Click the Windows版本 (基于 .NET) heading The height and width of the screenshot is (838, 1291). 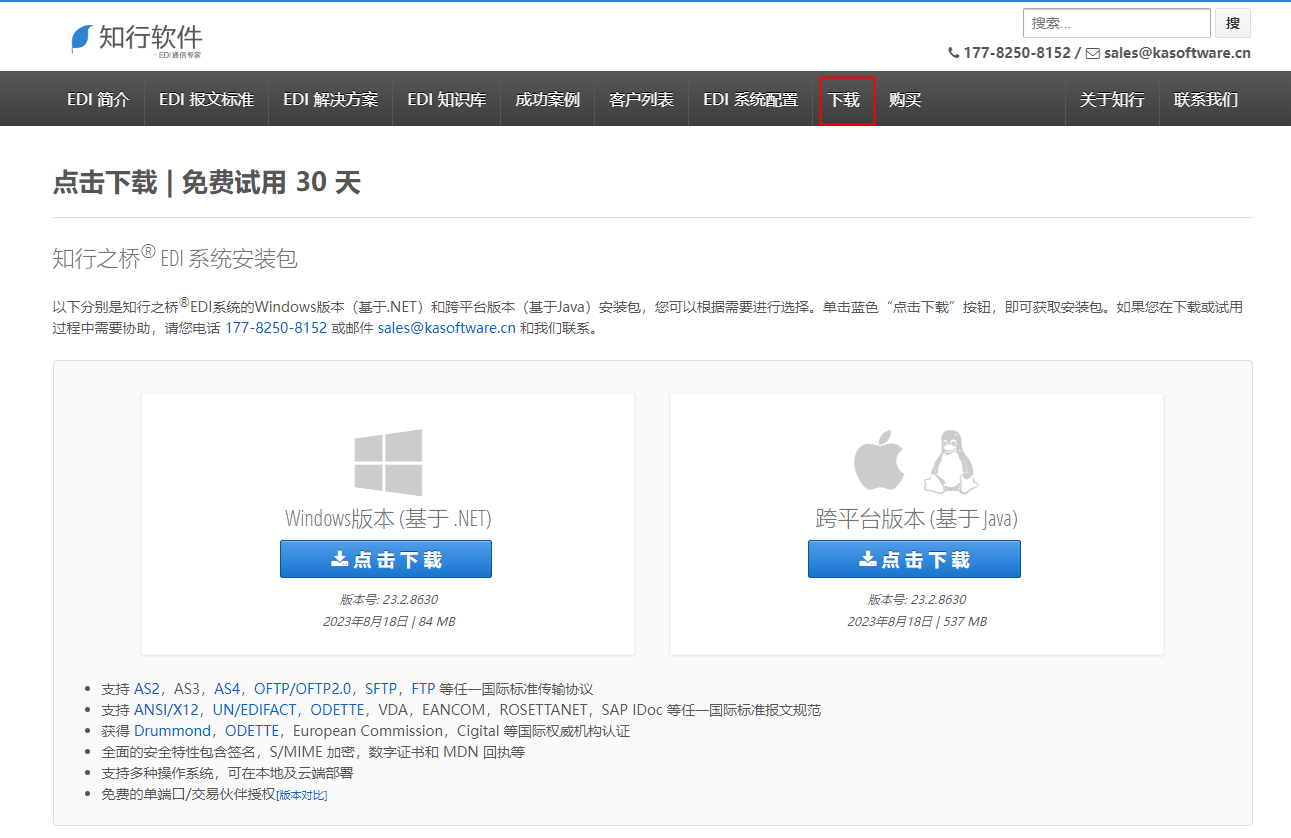388,518
